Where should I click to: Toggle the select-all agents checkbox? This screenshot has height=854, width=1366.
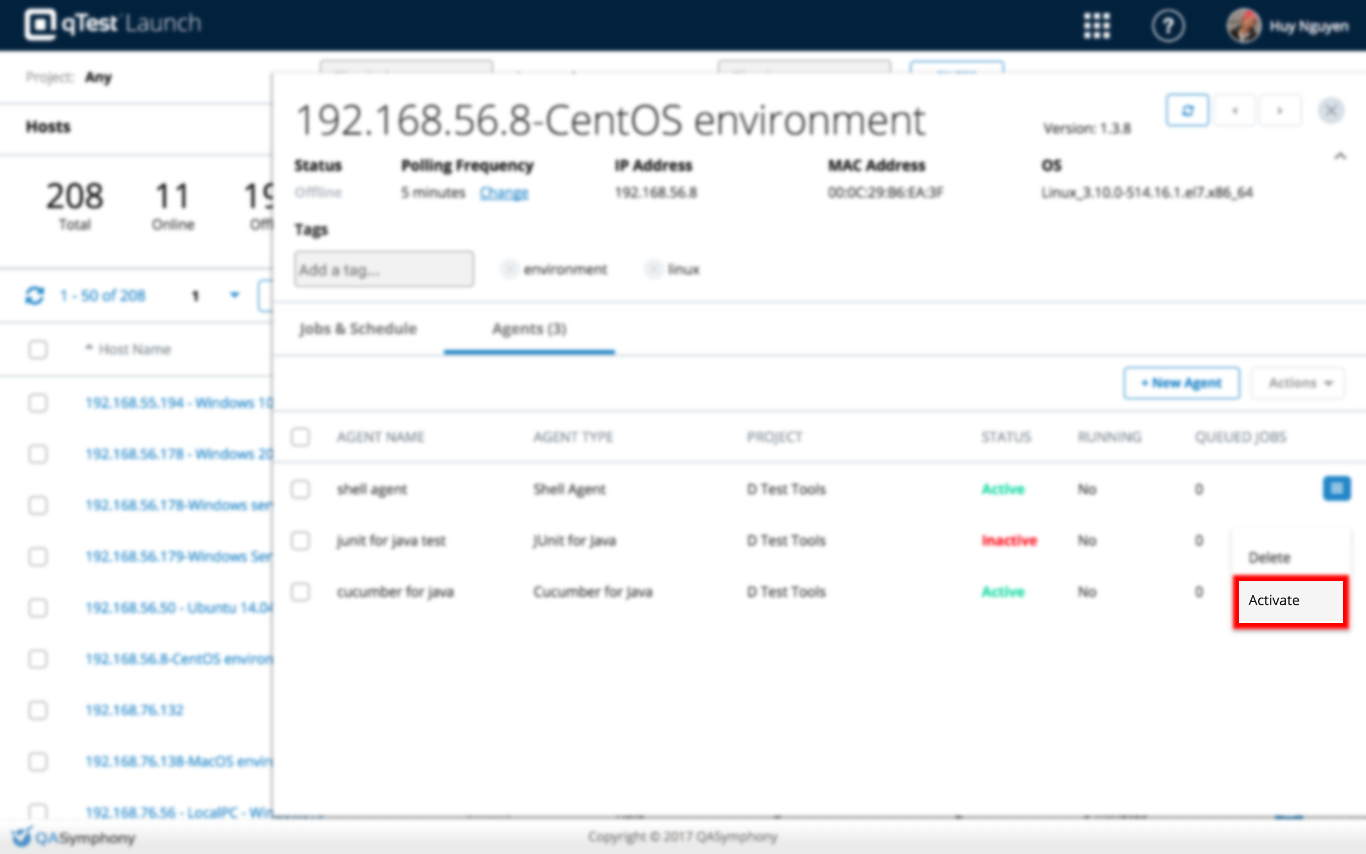pos(300,437)
